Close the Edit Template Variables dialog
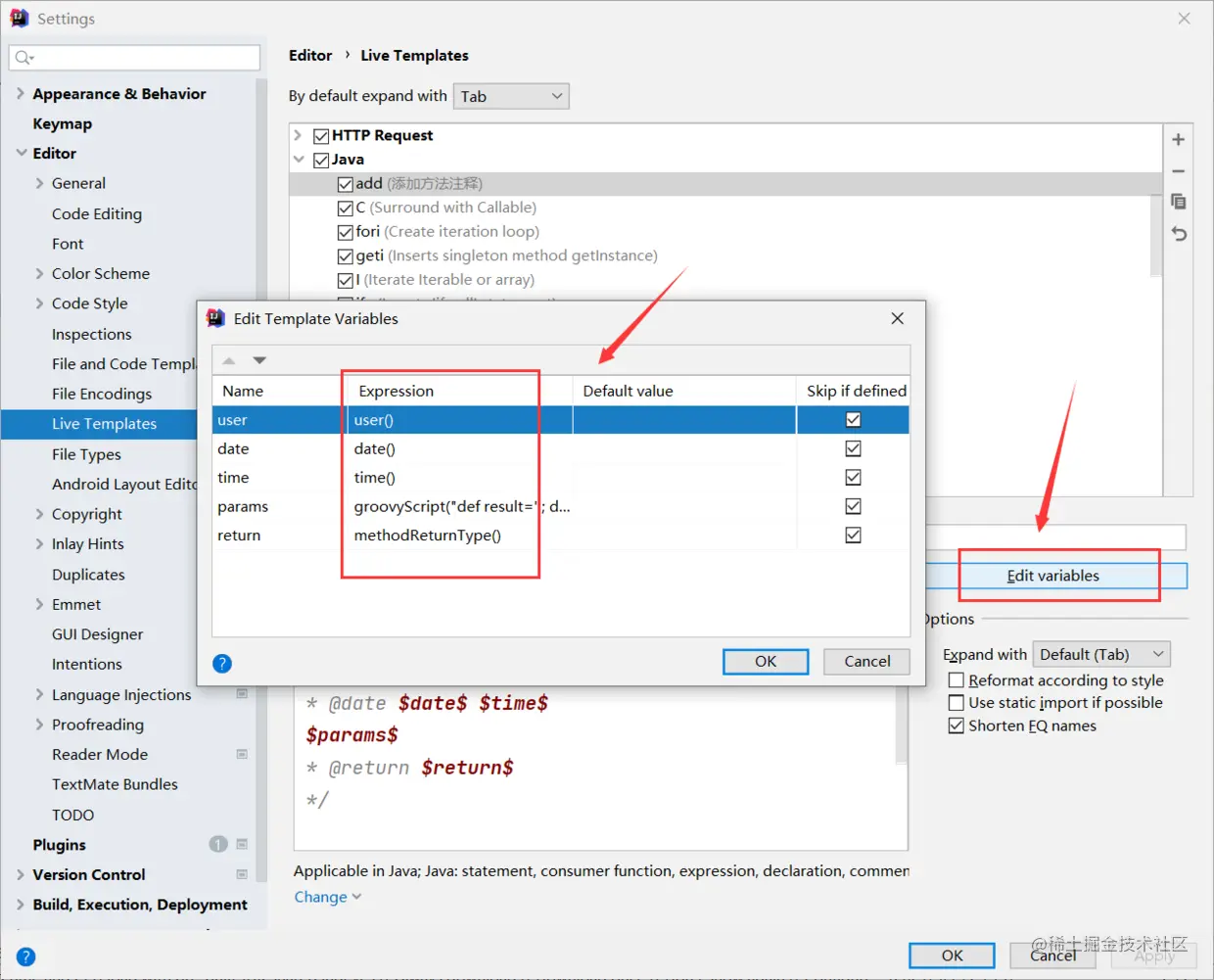 pyautogui.click(x=898, y=318)
